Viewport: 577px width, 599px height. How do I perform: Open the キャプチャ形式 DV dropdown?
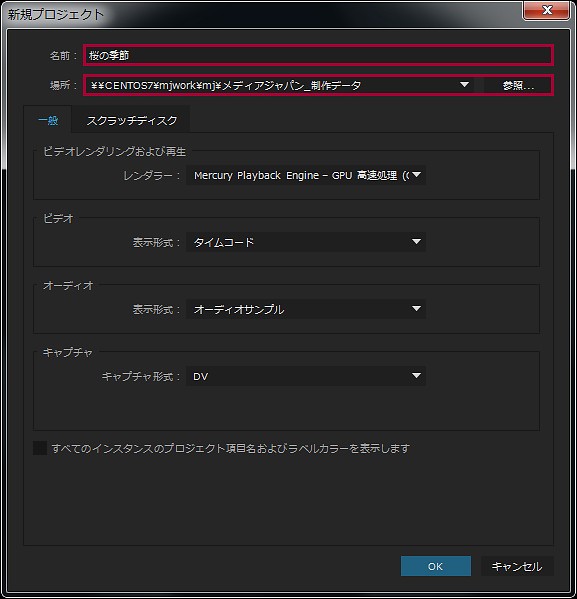(x=306, y=376)
